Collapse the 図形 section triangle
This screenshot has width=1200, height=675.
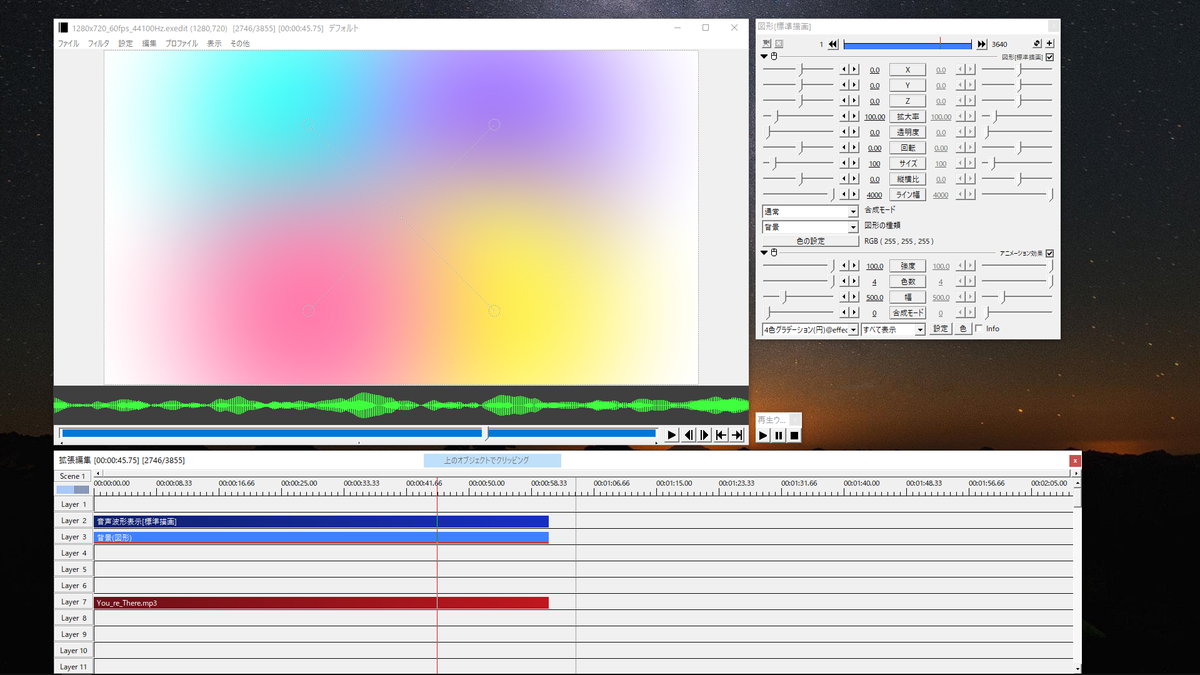click(x=765, y=57)
